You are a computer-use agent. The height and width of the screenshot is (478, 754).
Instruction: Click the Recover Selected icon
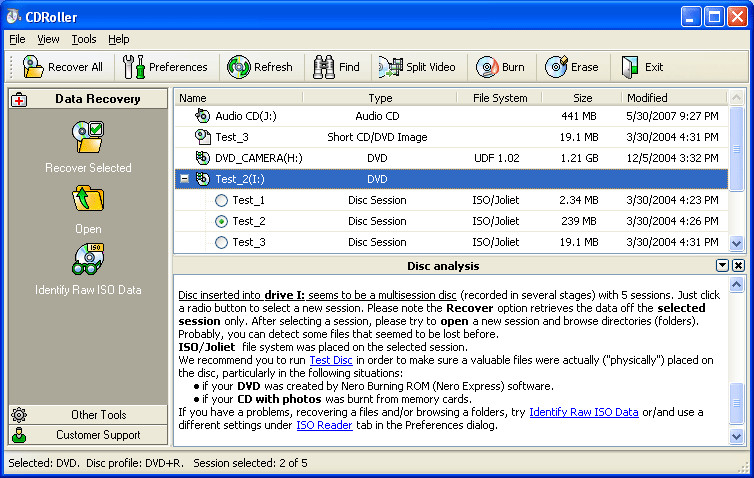click(88, 137)
